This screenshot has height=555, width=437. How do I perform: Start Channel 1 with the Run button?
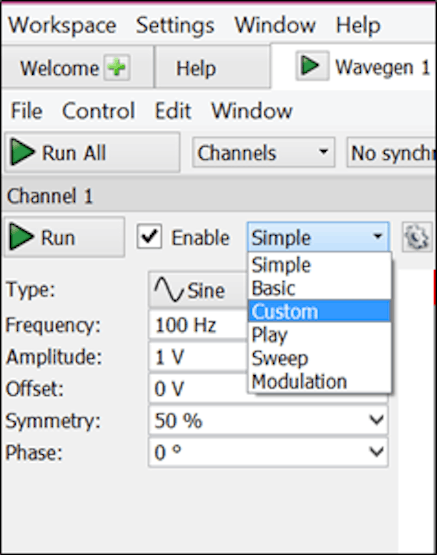pyautogui.click(x=64, y=237)
